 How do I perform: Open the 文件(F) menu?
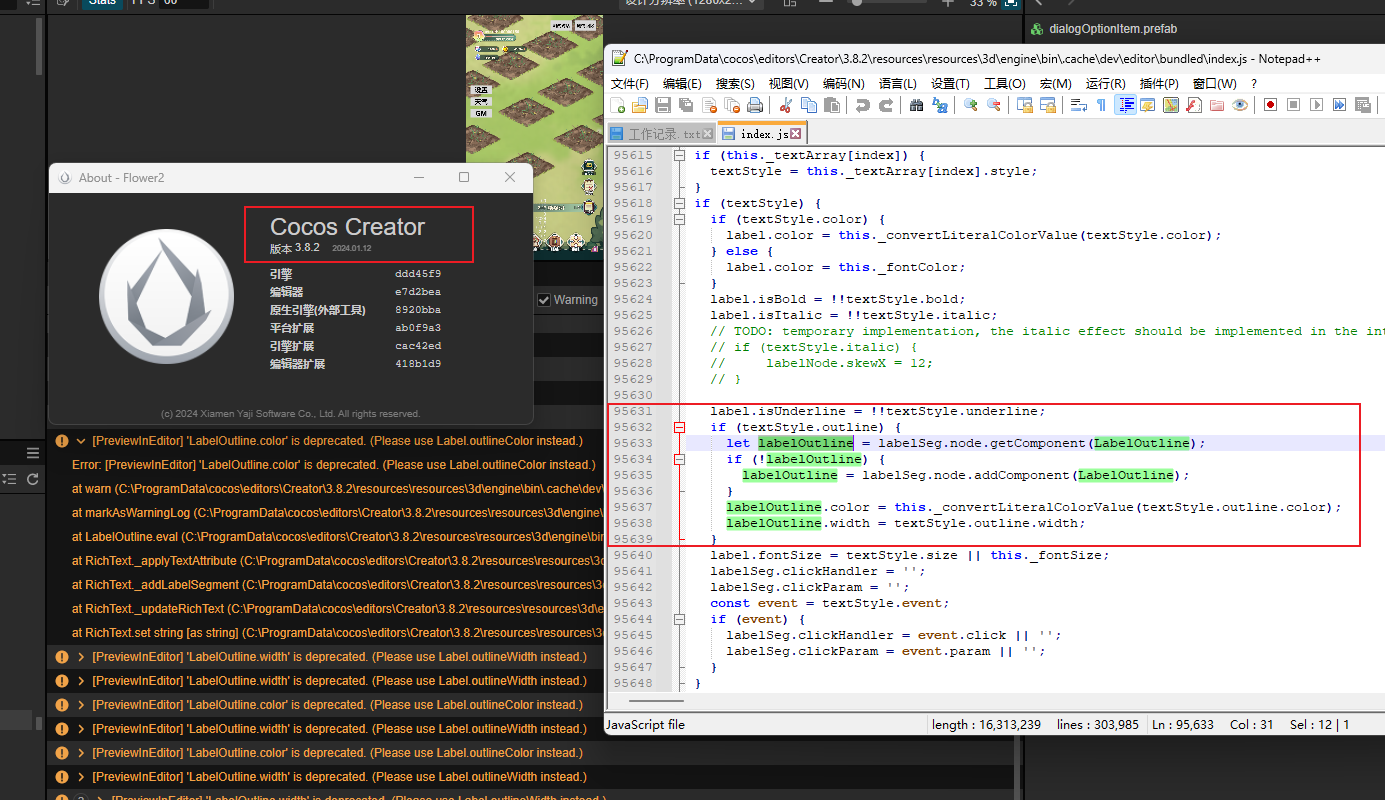[x=630, y=84]
